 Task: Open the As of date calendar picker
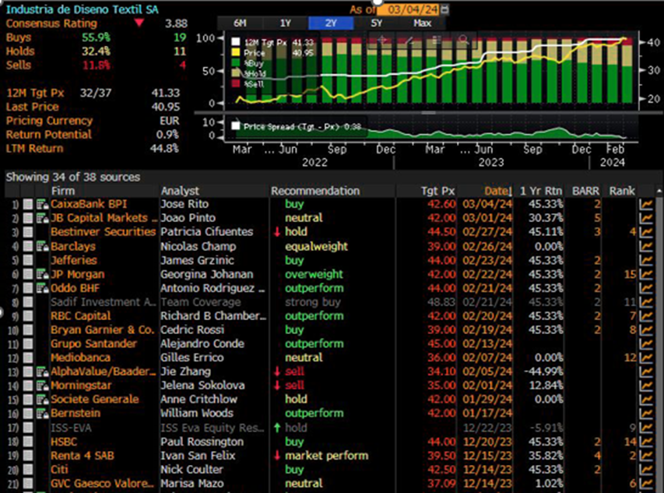[x=445, y=9]
